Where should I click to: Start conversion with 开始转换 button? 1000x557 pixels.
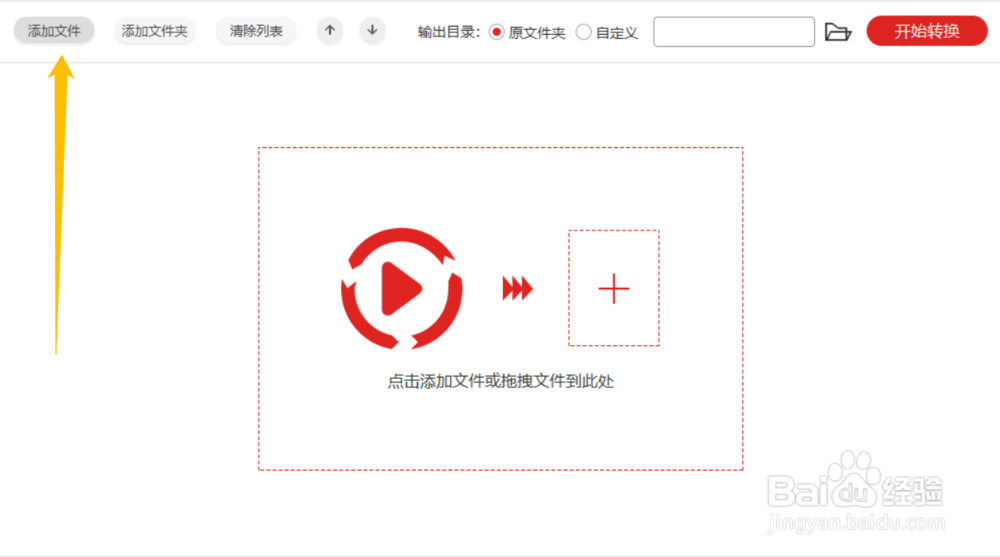[927, 31]
